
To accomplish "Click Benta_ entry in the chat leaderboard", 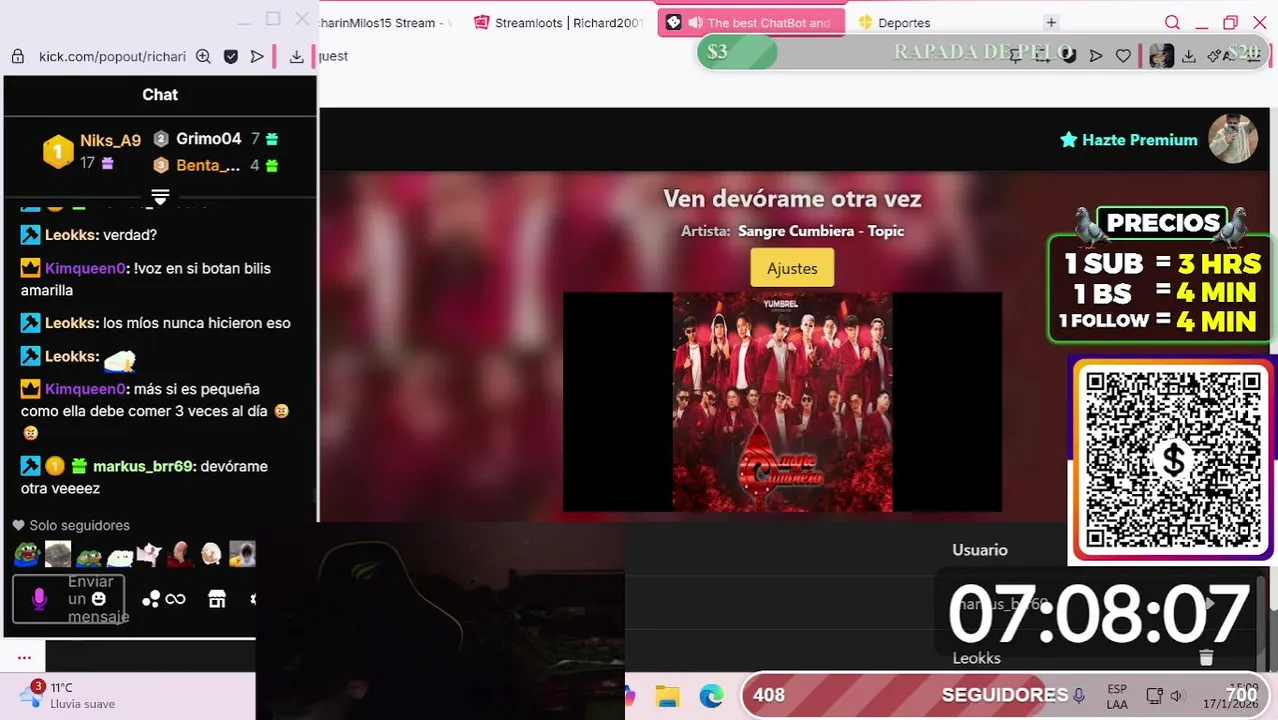I will point(208,165).
